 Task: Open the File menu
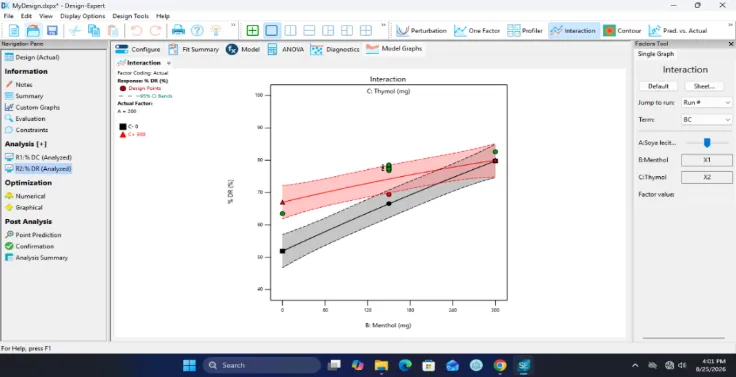point(8,16)
